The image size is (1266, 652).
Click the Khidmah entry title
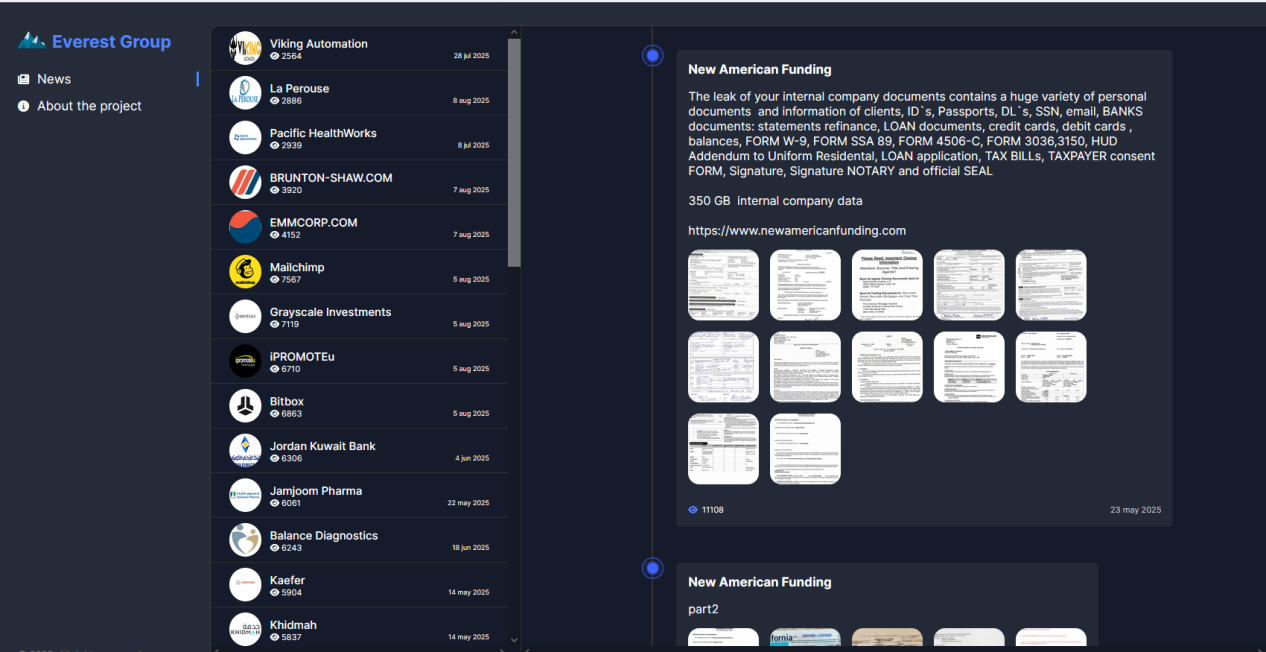click(293, 625)
